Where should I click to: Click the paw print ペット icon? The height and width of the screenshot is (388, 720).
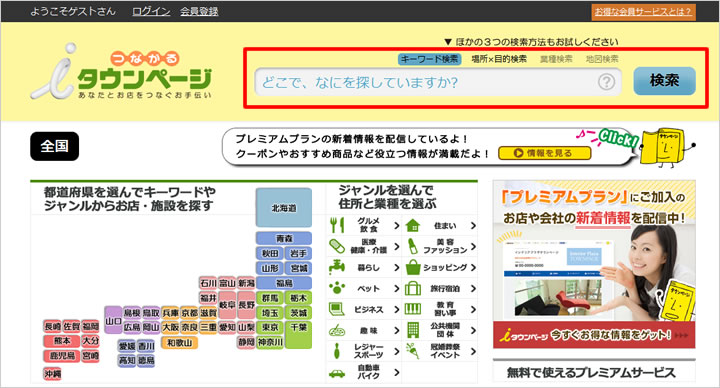click(337, 288)
